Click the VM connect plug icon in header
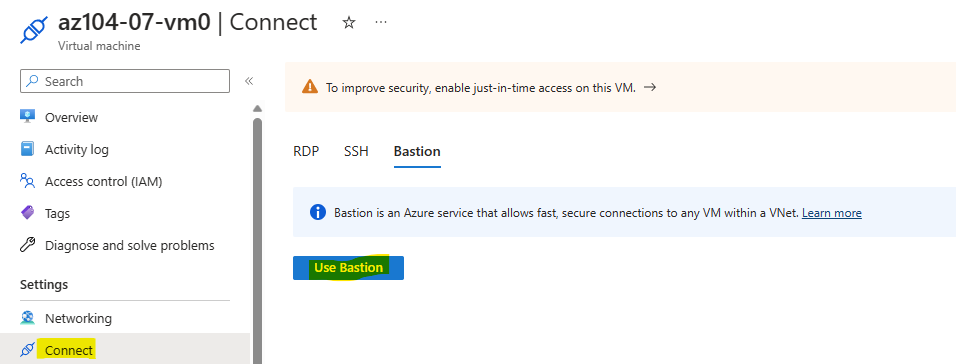Viewport: 956px width, 364px height. coord(34,29)
